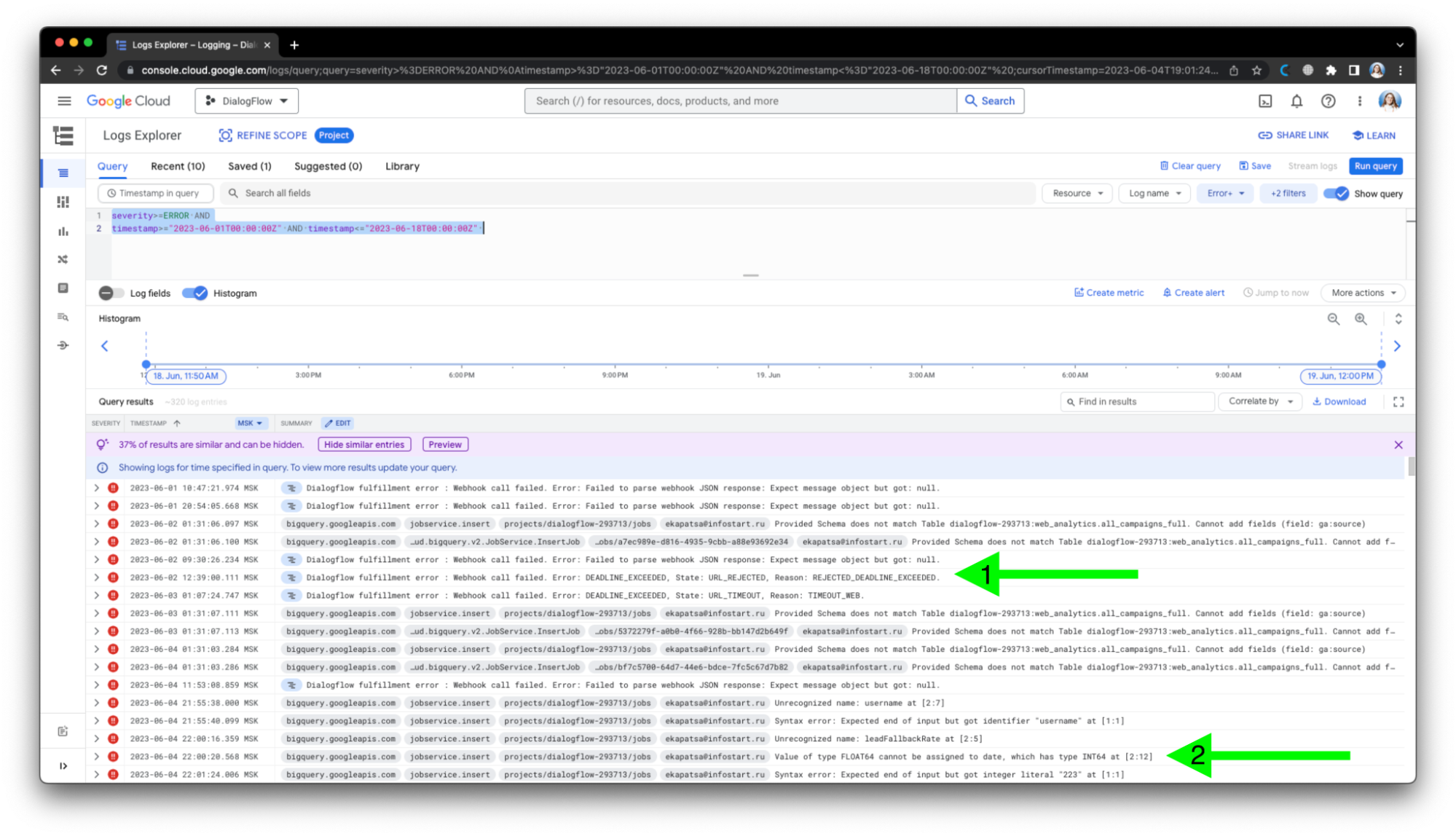
Task: Change the MSK timezone dropdown
Action: coord(250,423)
